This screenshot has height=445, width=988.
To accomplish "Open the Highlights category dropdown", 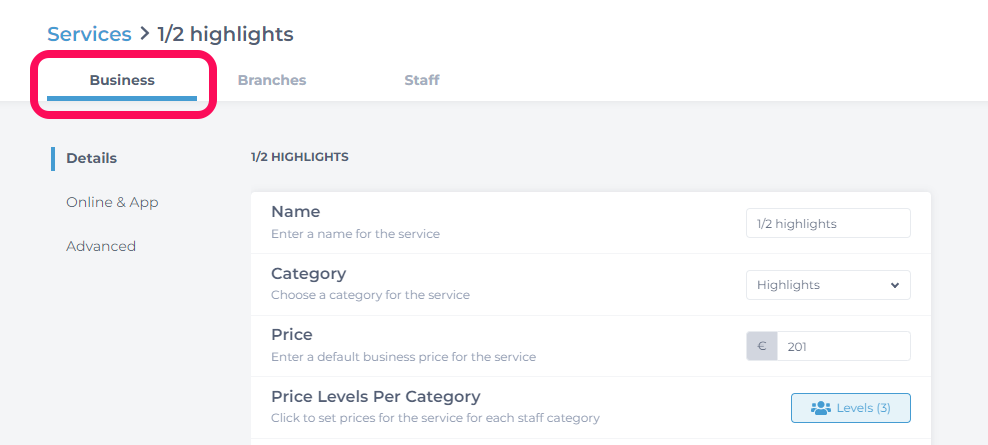I will pos(828,285).
